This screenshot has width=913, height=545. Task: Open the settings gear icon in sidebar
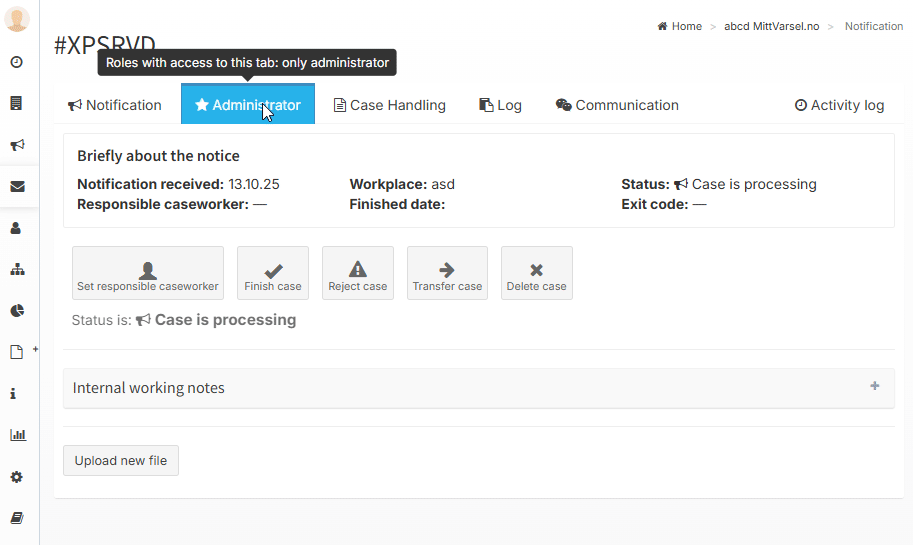pos(17,477)
